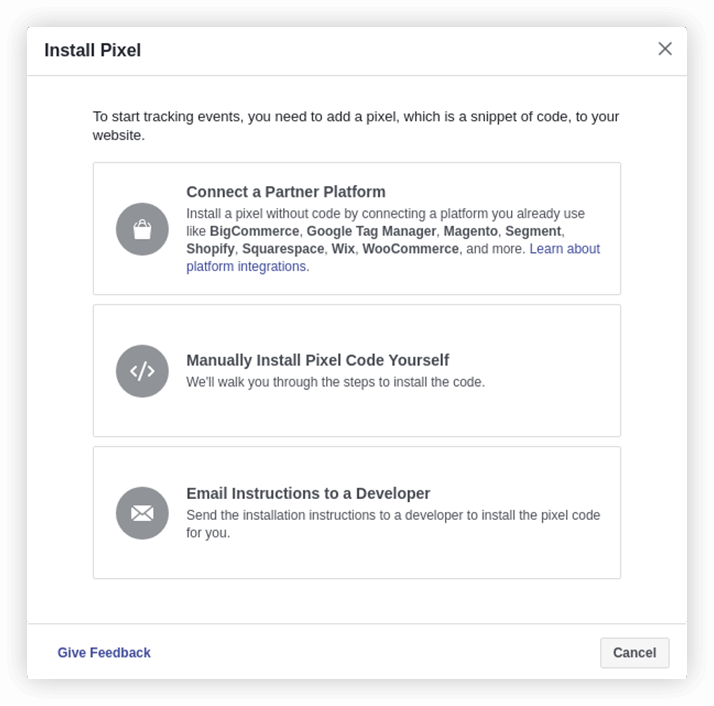Image resolution: width=714 pixels, height=706 pixels.
Task: Click the bold Squarespace platform name
Action: click(283, 249)
